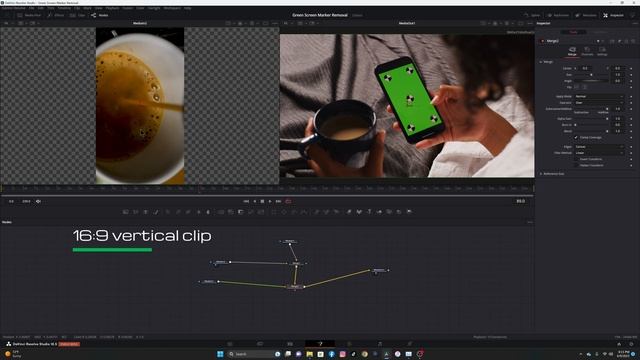Add a Fast Noise node from the toolbar
640x360 pixels.
point(136,212)
